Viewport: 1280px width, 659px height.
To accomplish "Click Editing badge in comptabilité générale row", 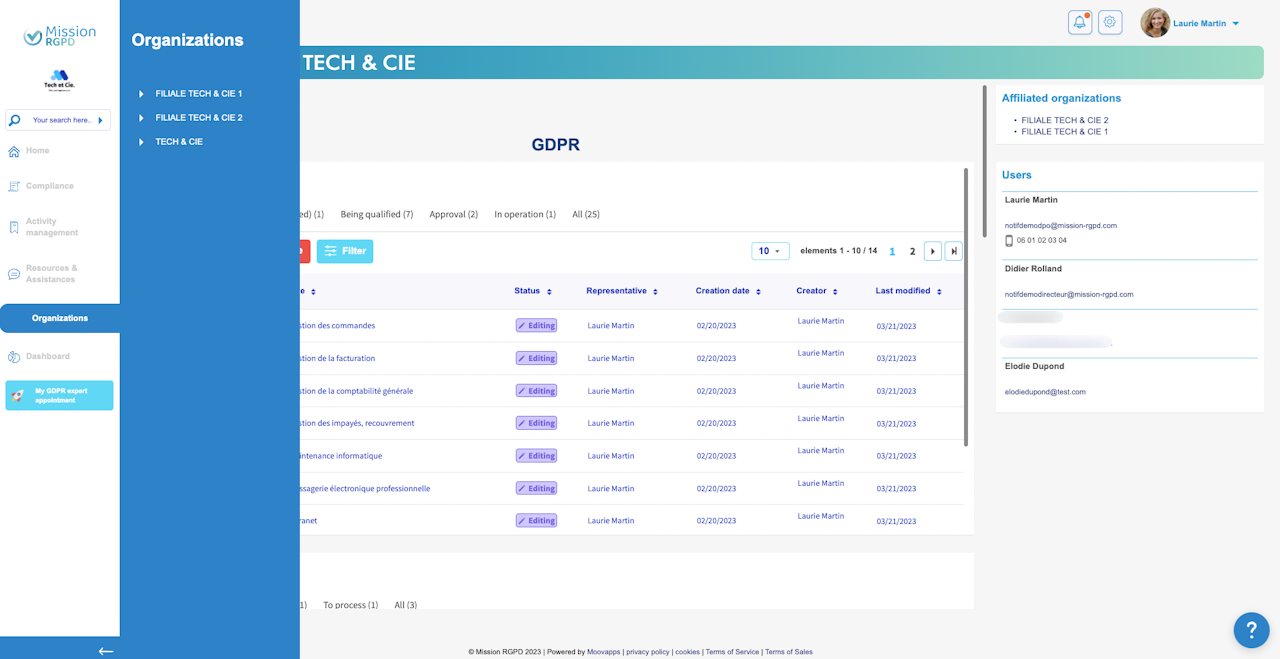I will (x=536, y=391).
